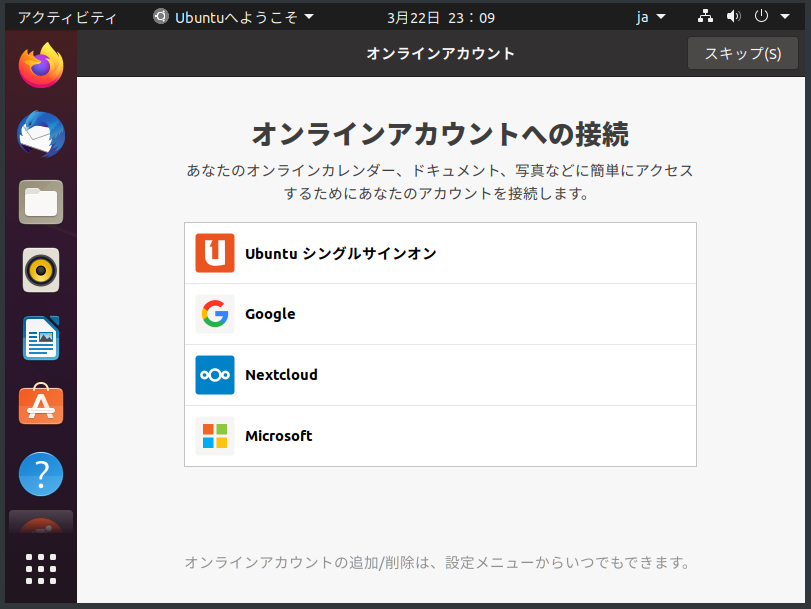Open the system menu arrow
The height and width of the screenshot is (609, 811).
(x=785, y=17)
